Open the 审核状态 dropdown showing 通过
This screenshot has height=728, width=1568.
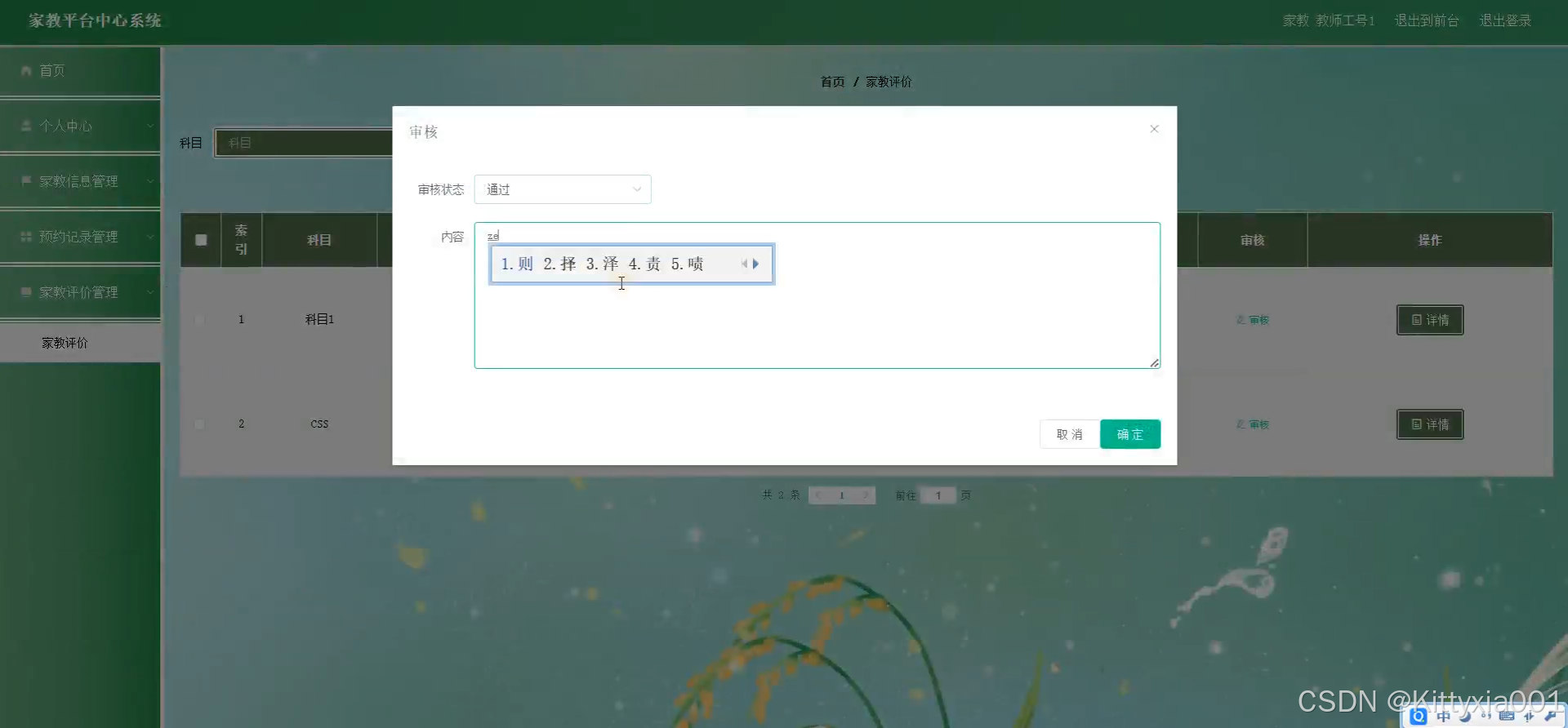click(x=563, y=189)
